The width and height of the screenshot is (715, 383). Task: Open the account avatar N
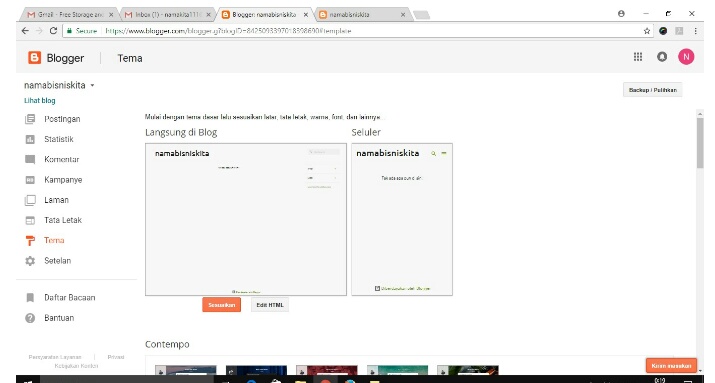click(x=686, y=57)
